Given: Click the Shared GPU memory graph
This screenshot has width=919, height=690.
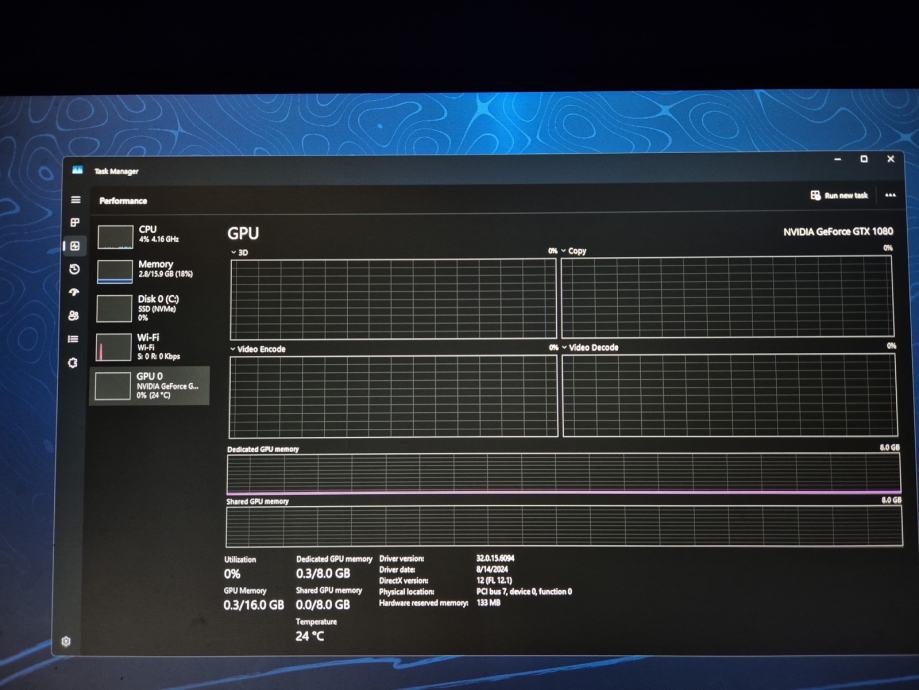Looking at the screenshot, I should pos(564,526).
